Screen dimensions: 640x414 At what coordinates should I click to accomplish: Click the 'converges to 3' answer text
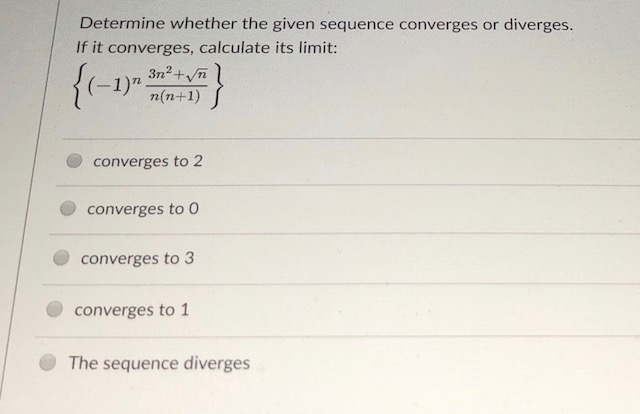point(138,258)
